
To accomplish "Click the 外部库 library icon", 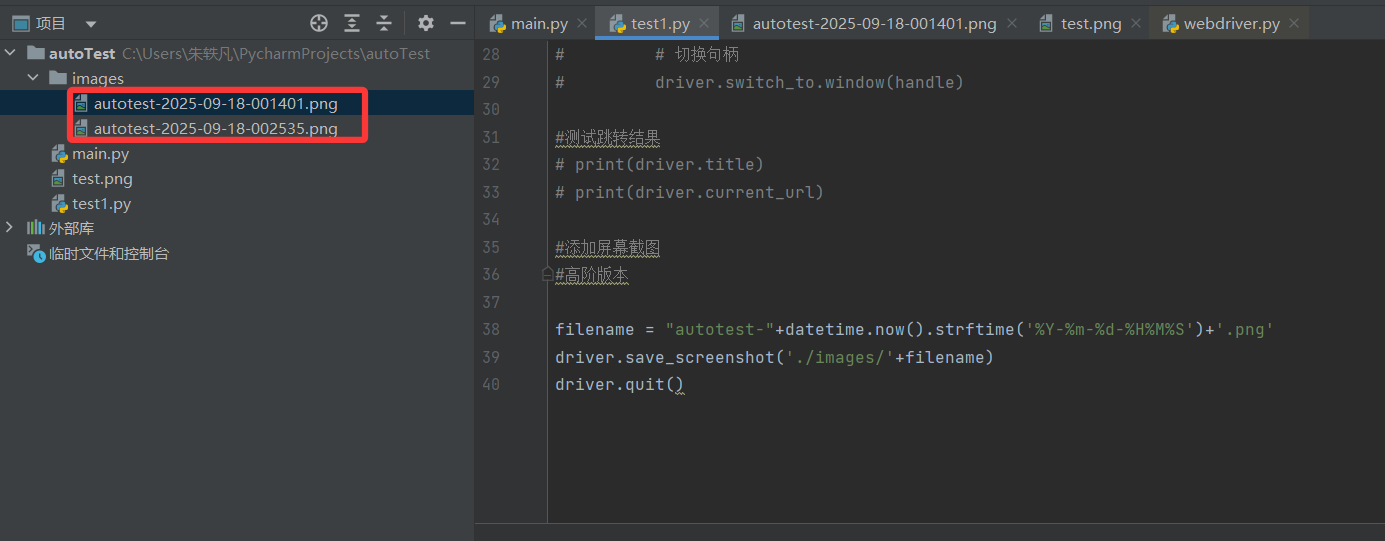I will [x=36, y=228].
